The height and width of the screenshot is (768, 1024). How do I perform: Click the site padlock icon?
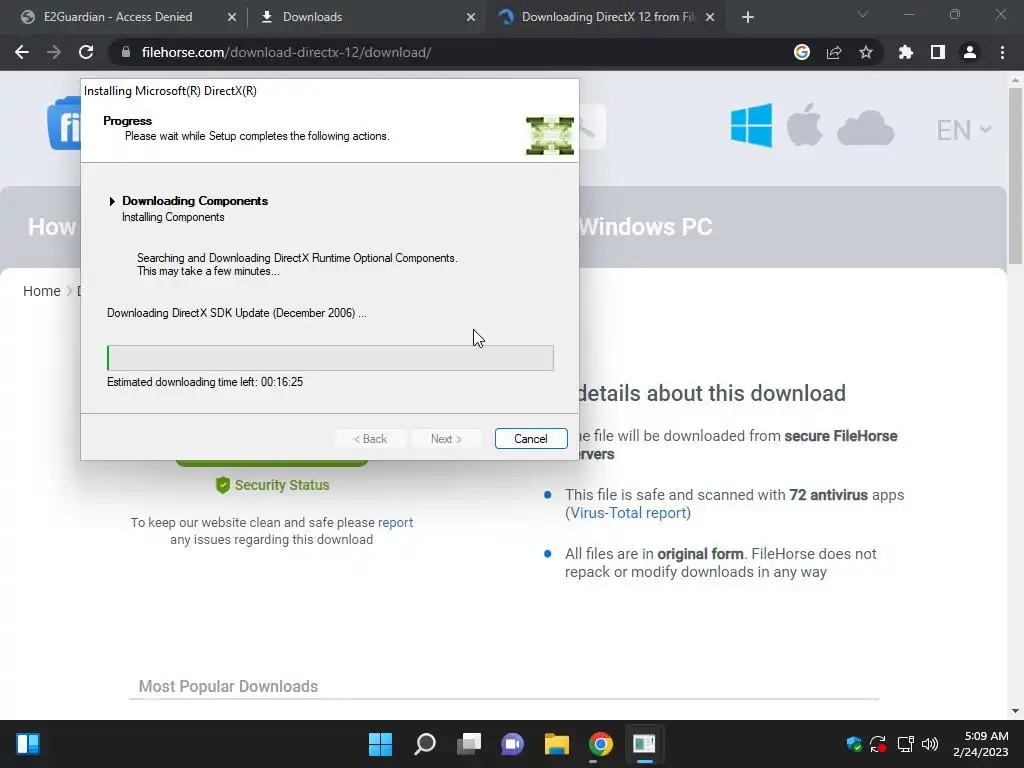126,52
